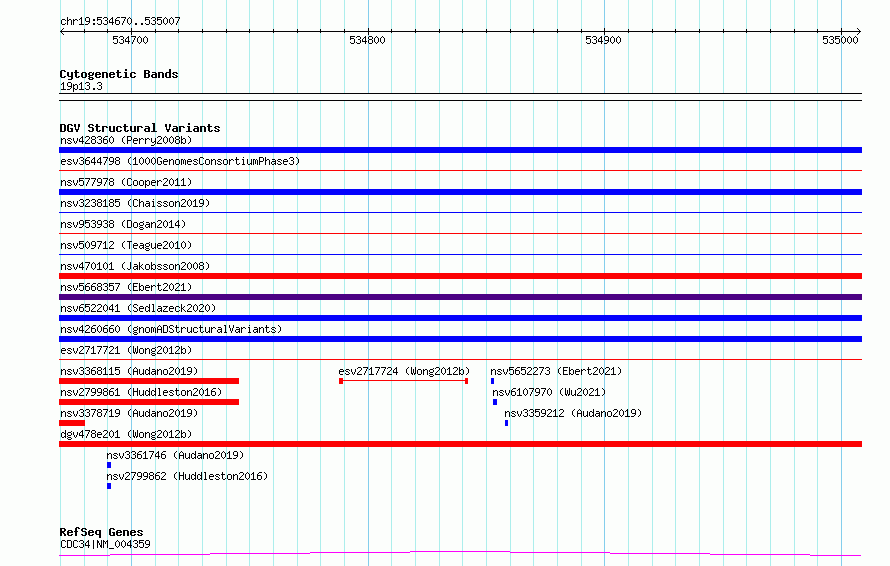Select the blue bar under nsv6522041
The height and width of the screenshot is (566, 890).
460,318
